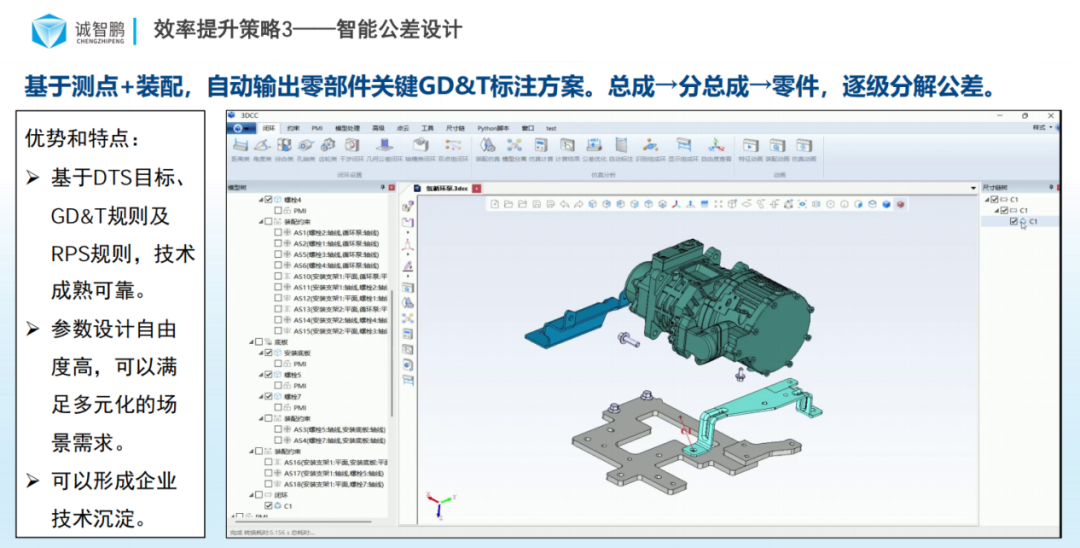Toggle checkbox for AS10 constraint row
Viewport: 1080px width, 548px height.
278,276
